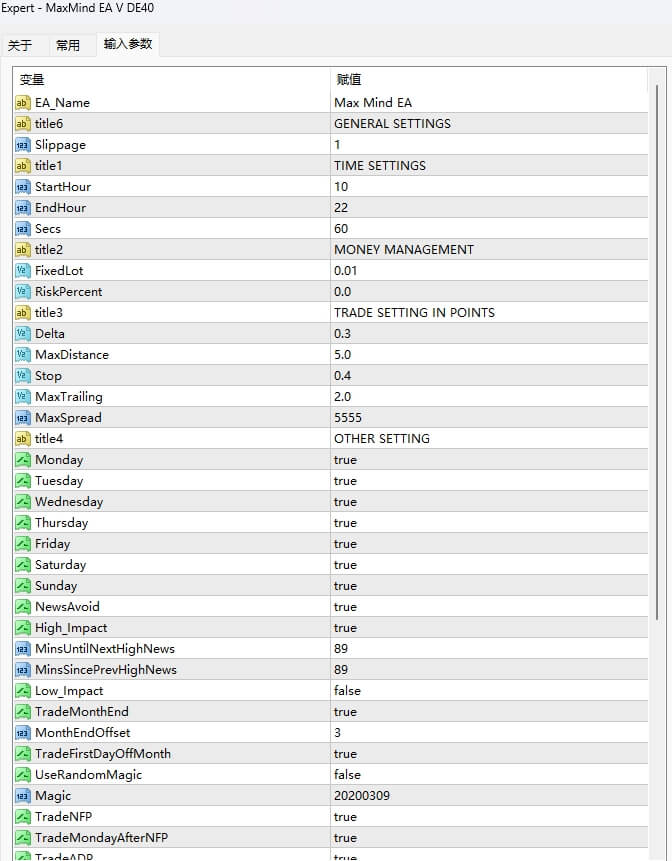Toggle the Low_Impact false value
The image size is (672, 861).
coord(347,690)
